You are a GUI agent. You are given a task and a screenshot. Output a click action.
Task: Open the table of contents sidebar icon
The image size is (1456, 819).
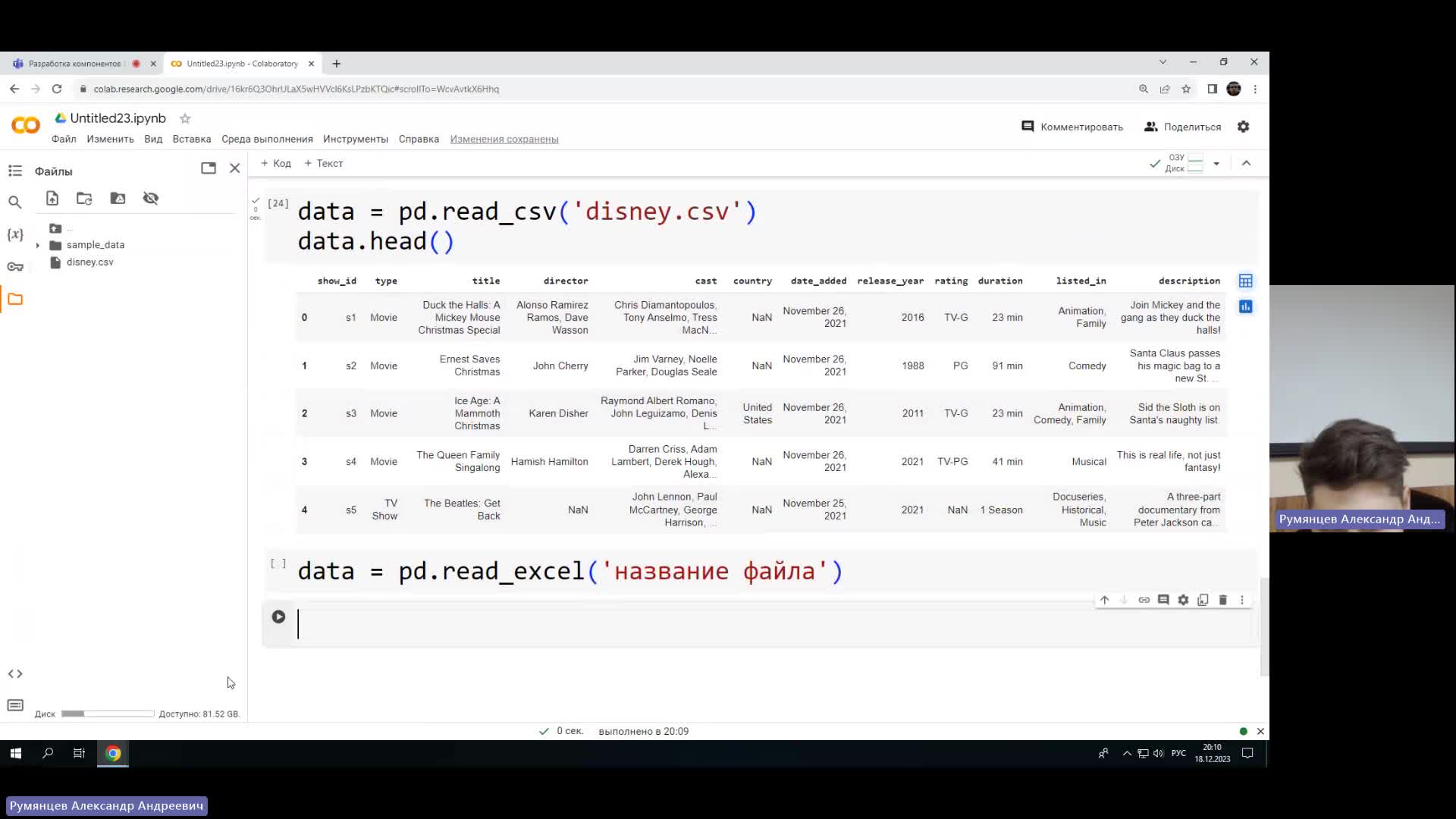tap(15, 171)
